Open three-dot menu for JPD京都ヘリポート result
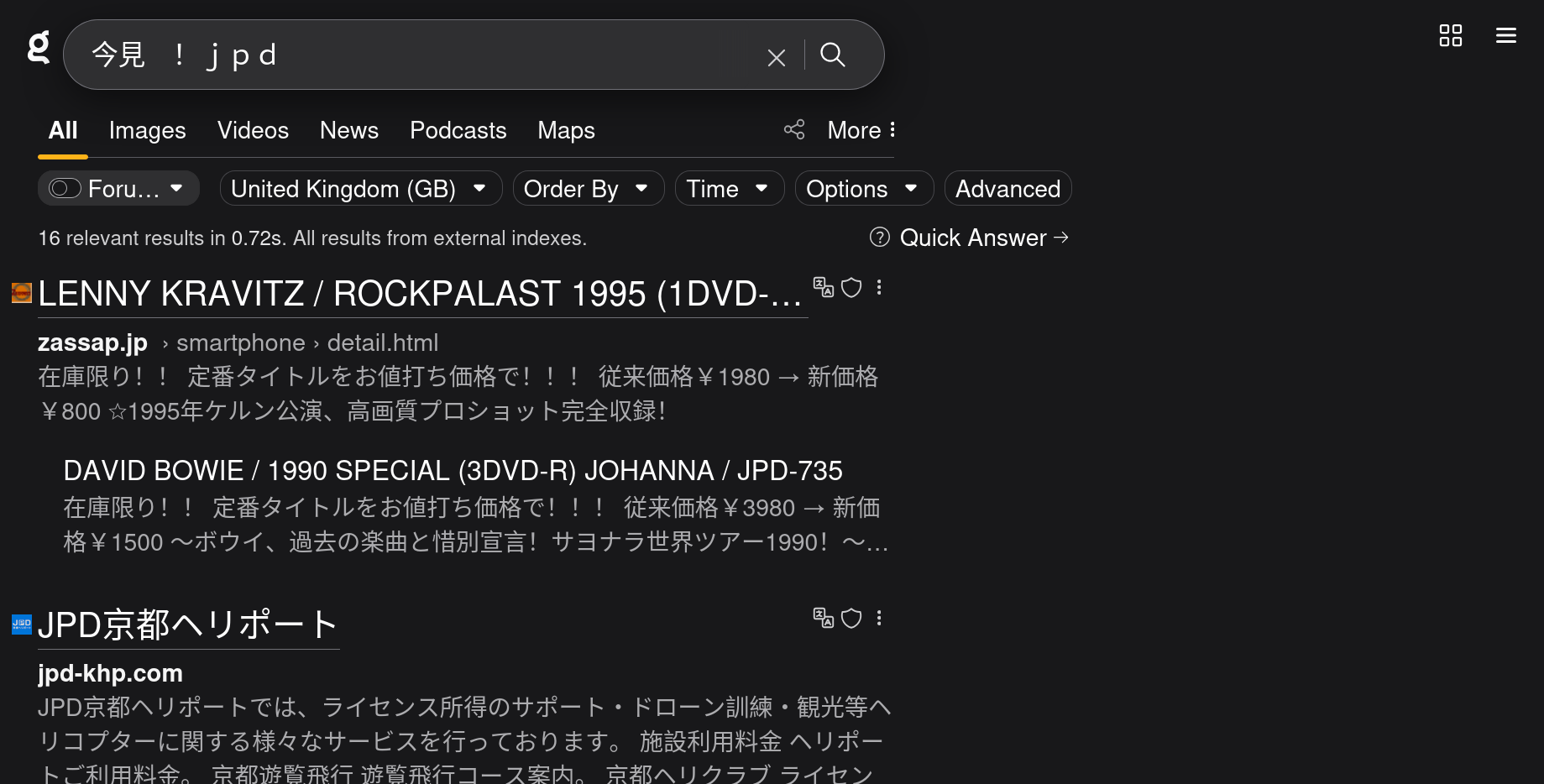This screenshot has height=784, width=1544. pos(879,618)
